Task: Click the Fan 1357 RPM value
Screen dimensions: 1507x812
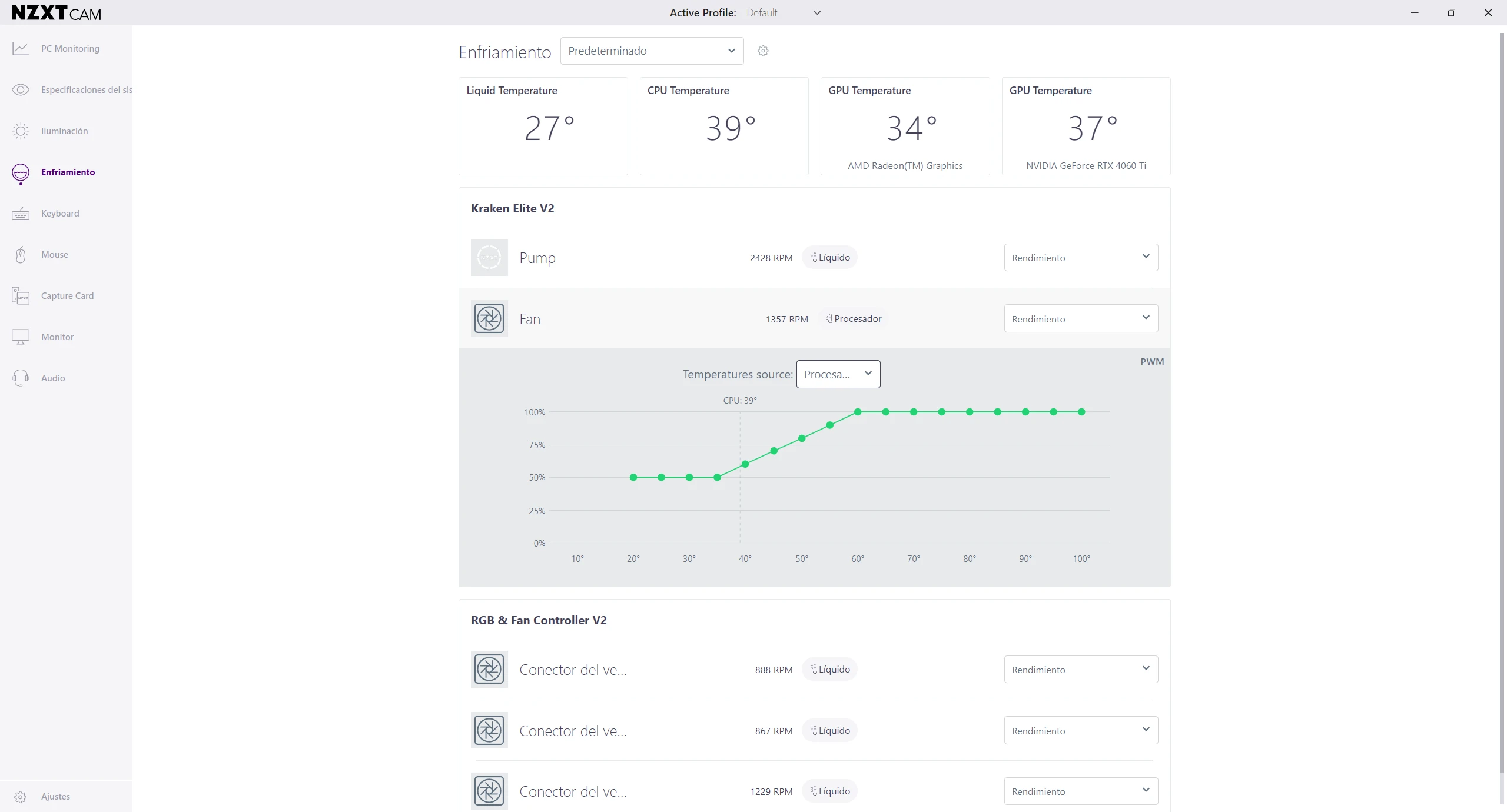Action: (787, 319)
